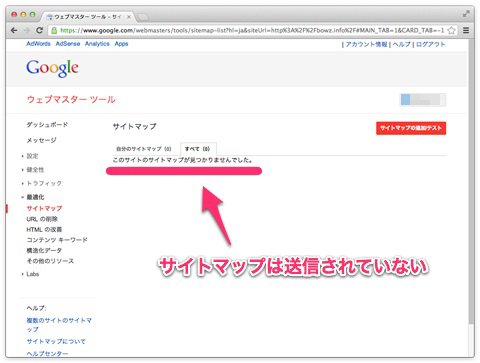Collapse 最適化 section

pyautogui.click(x=35, y=197)
